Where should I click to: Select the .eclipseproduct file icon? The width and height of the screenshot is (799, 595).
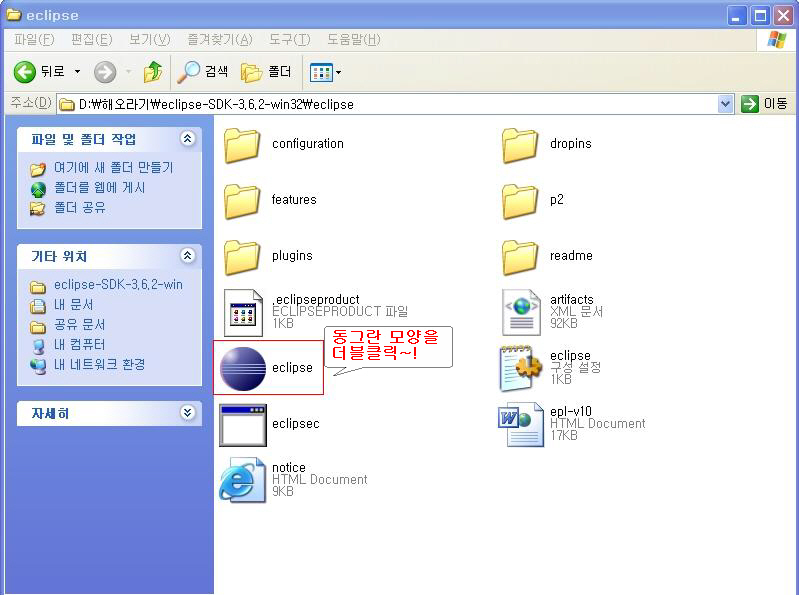(244, 312)
